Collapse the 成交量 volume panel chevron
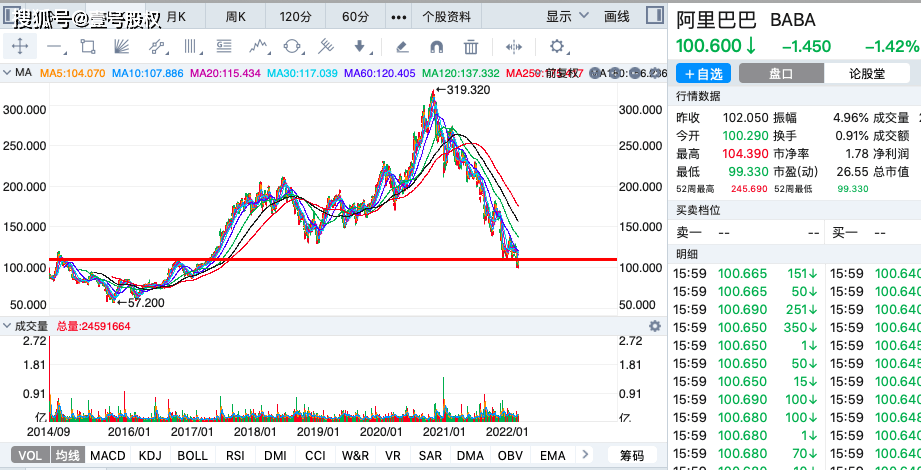This screenshot has height=470, width=921. click(7, 325)
